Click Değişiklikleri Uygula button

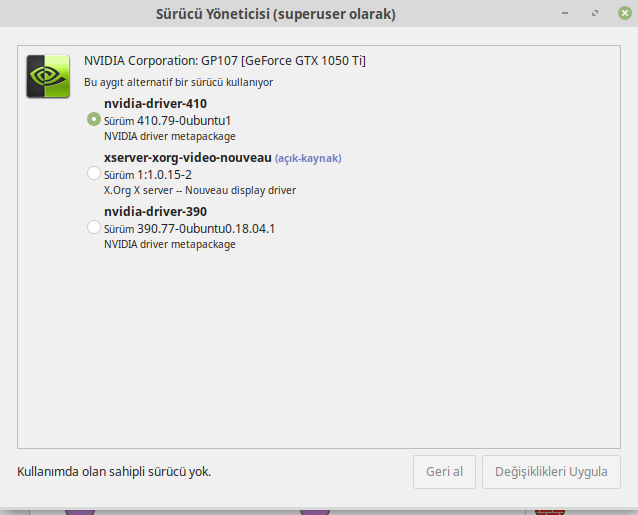(551, 471)
